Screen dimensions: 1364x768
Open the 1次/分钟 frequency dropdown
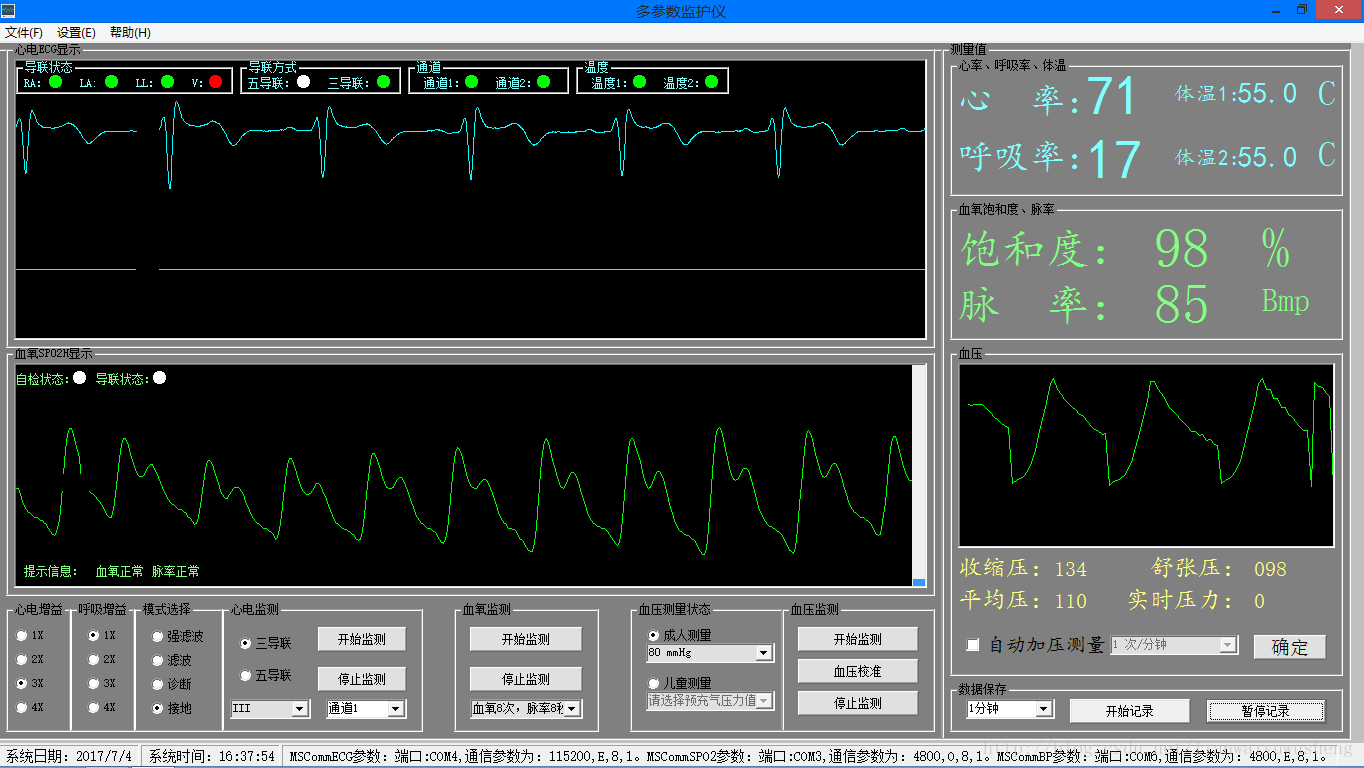pos(1228,644)
